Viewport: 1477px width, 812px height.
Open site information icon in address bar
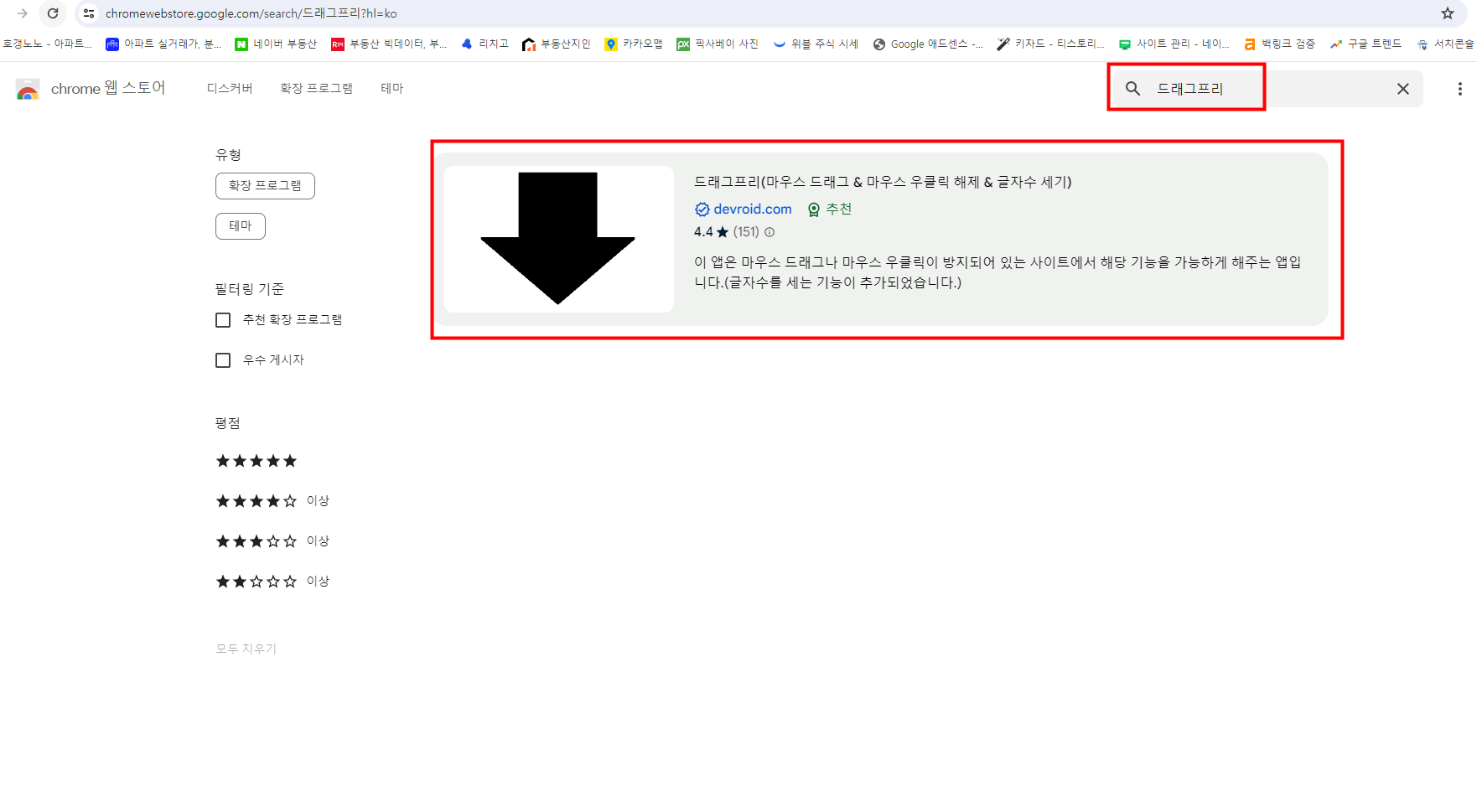click(x=89, y=13)
